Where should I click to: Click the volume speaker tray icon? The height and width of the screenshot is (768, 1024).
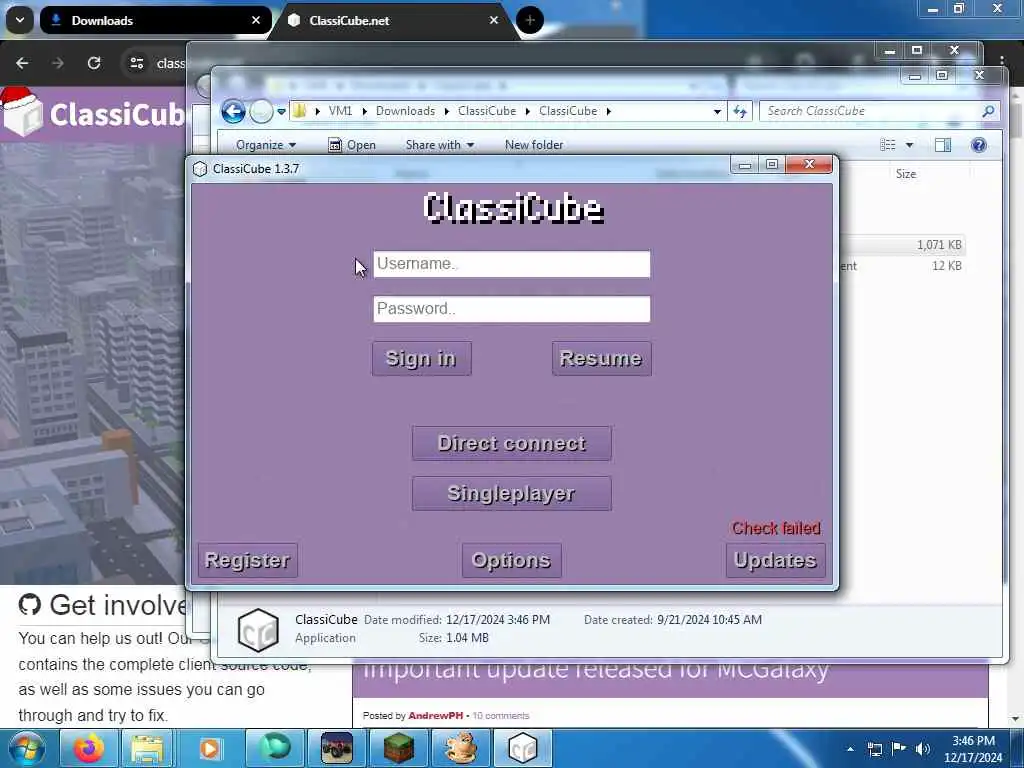(x=923, y=749)
